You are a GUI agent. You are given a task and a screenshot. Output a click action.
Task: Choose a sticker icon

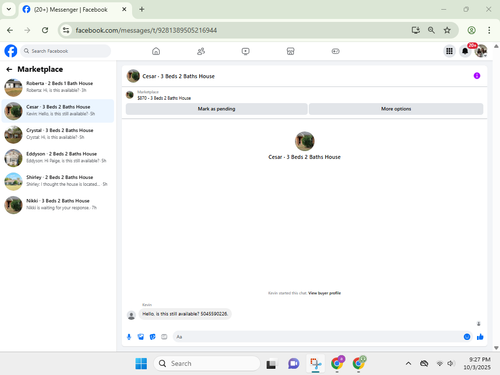click(153, 337)
